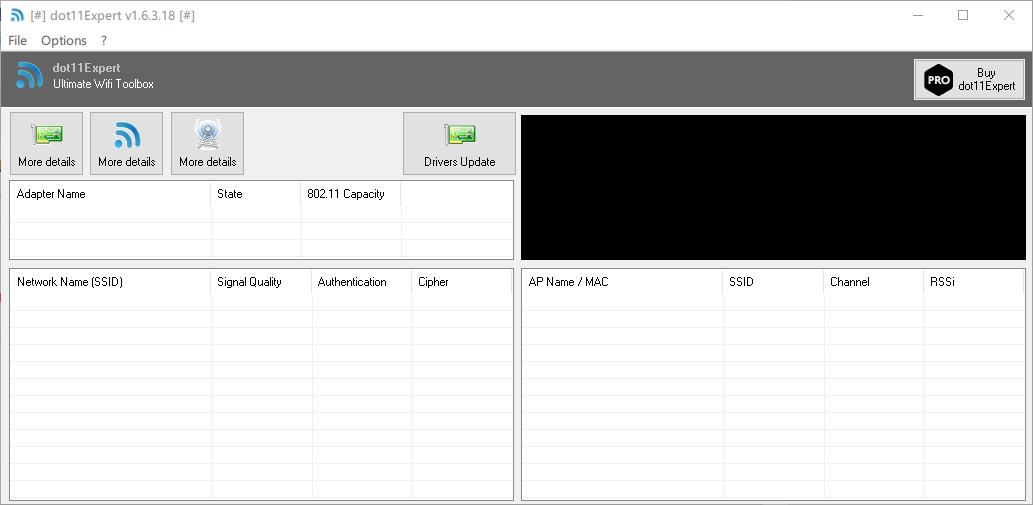Click the Drivers Update button
The width and height of the screenshot is (1033, 505).
tap(459, 144)
